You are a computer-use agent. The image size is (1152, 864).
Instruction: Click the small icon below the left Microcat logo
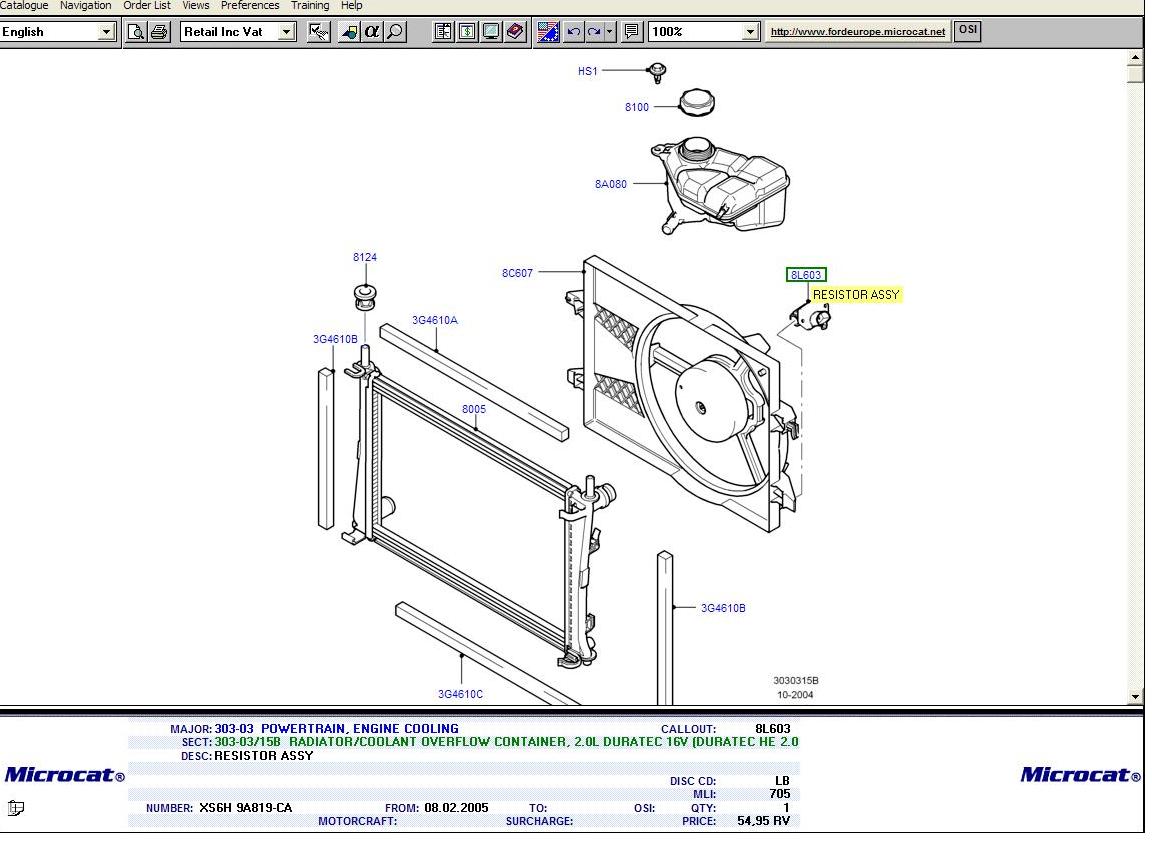coord(15,808)
